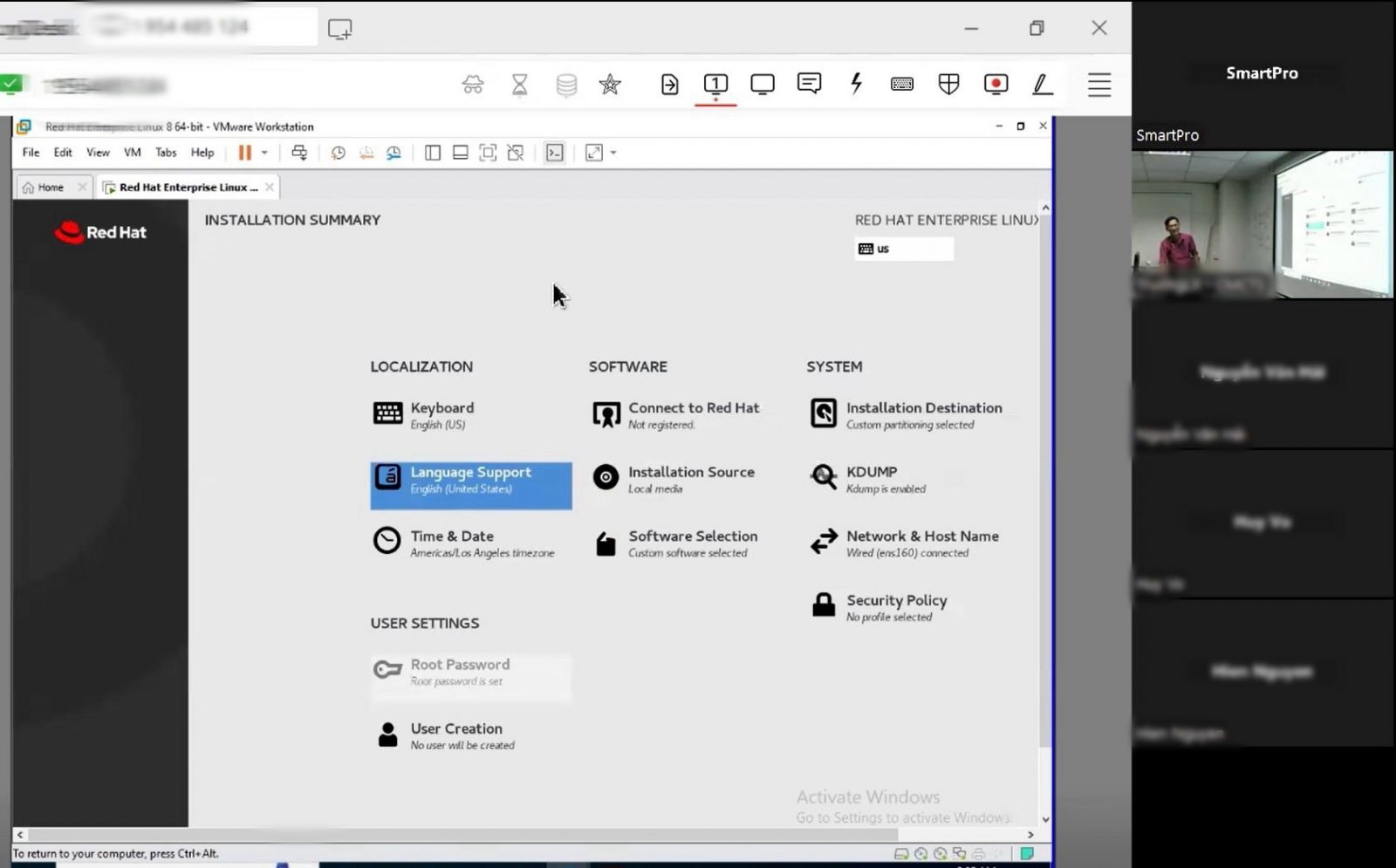Open VMware Help menu
This screenshot has height=868, width=1396.
pos(202,153)
